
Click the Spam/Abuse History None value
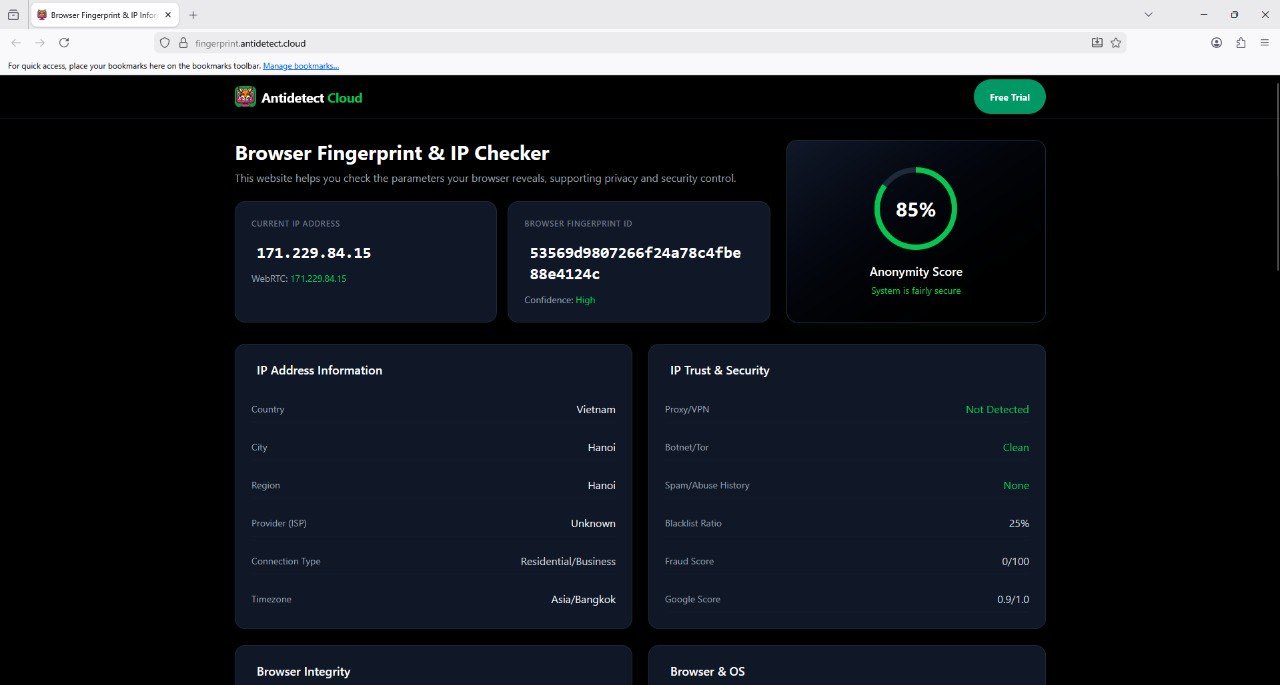click(1016, 485)
